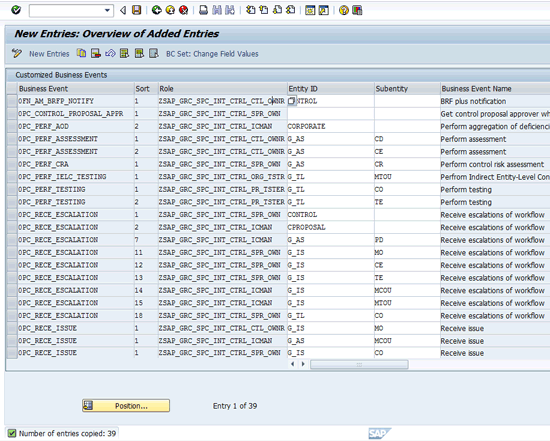
Task: Click the Delete row icon in application toolbar
Action: (x=96, y=53)
